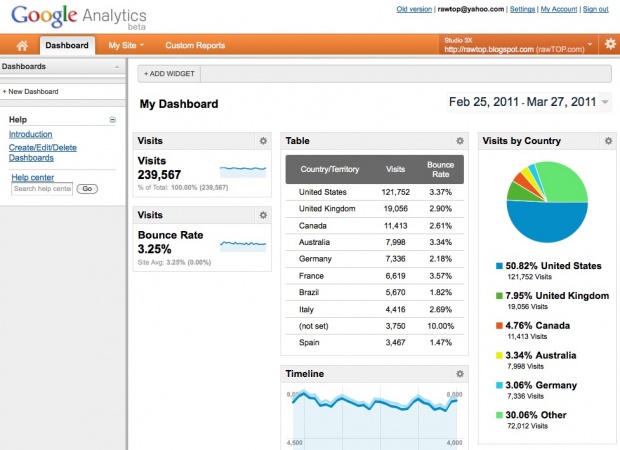
Task: Click the 239,567 visits total
Action: click(159, 175)
